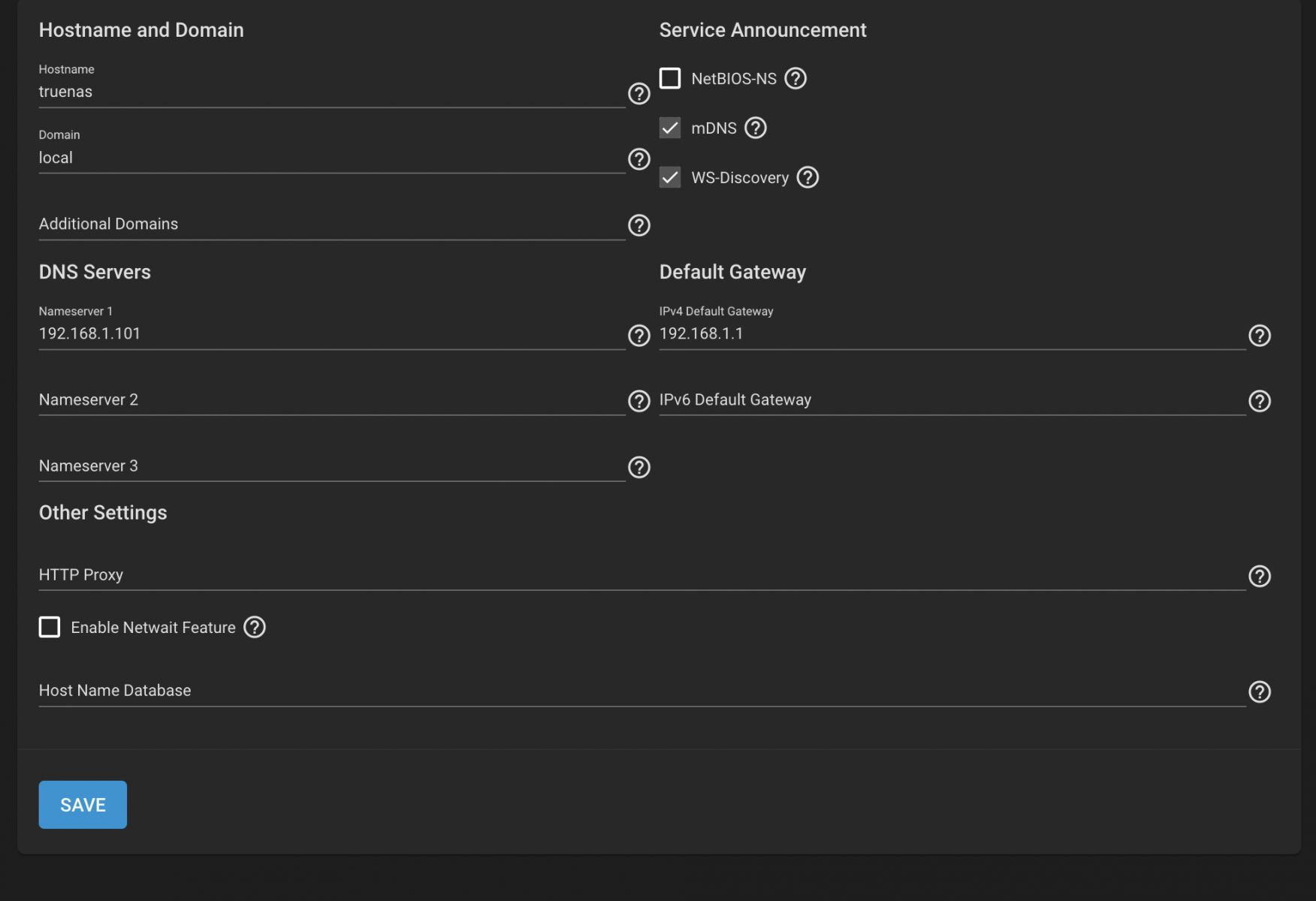
Task: Uncheck the mDNS service announcement
Action: [x=670, y=128]
